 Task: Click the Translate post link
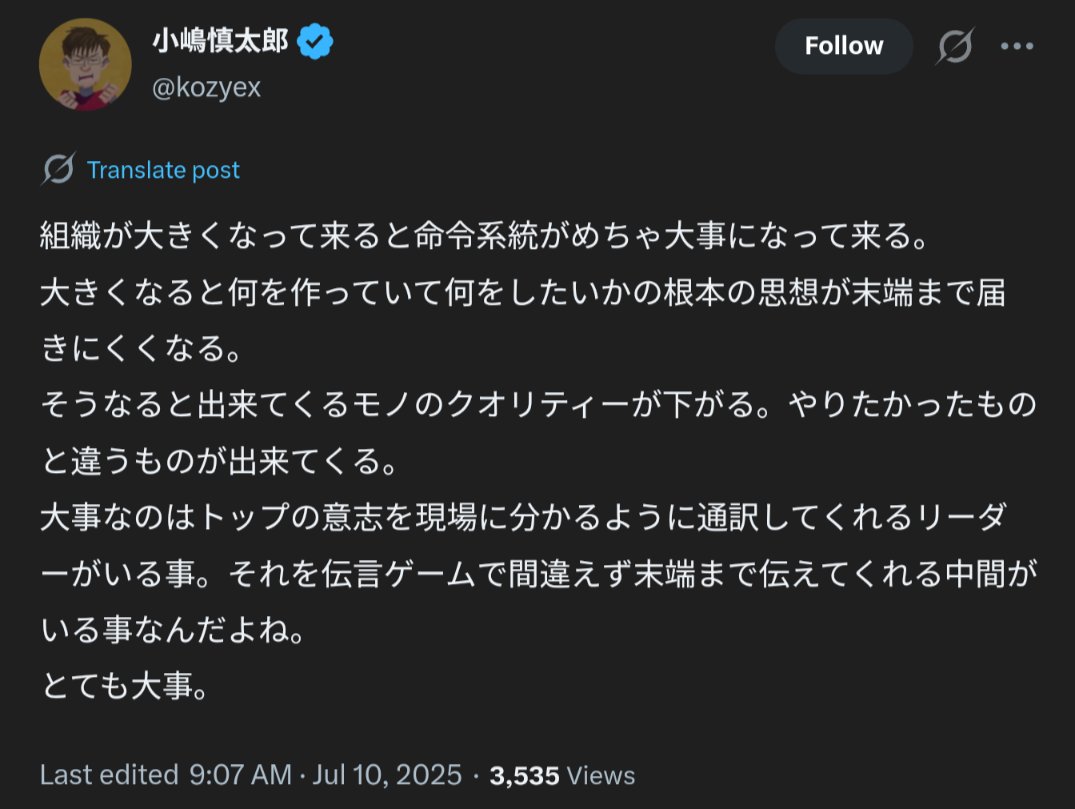[163, 169]
